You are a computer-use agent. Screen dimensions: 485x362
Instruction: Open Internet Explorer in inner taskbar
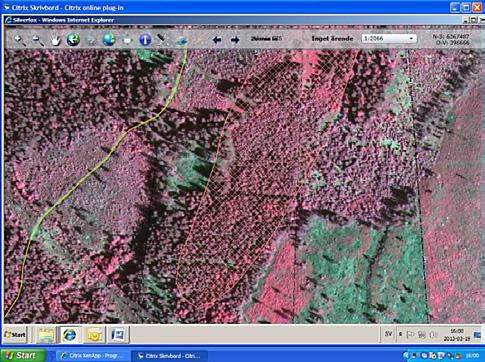[x=69, y=335]
